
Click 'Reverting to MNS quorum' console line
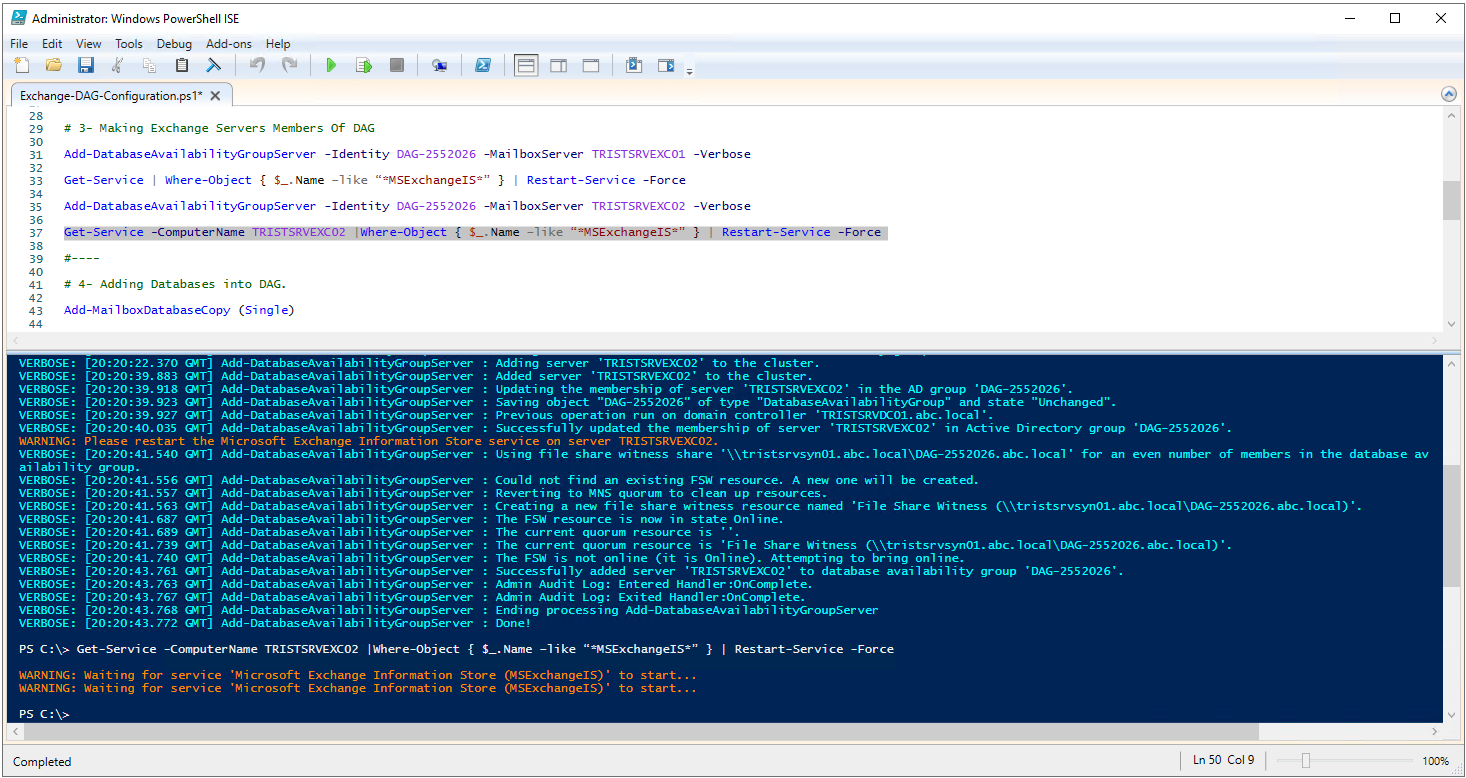(x=423, y=493)
